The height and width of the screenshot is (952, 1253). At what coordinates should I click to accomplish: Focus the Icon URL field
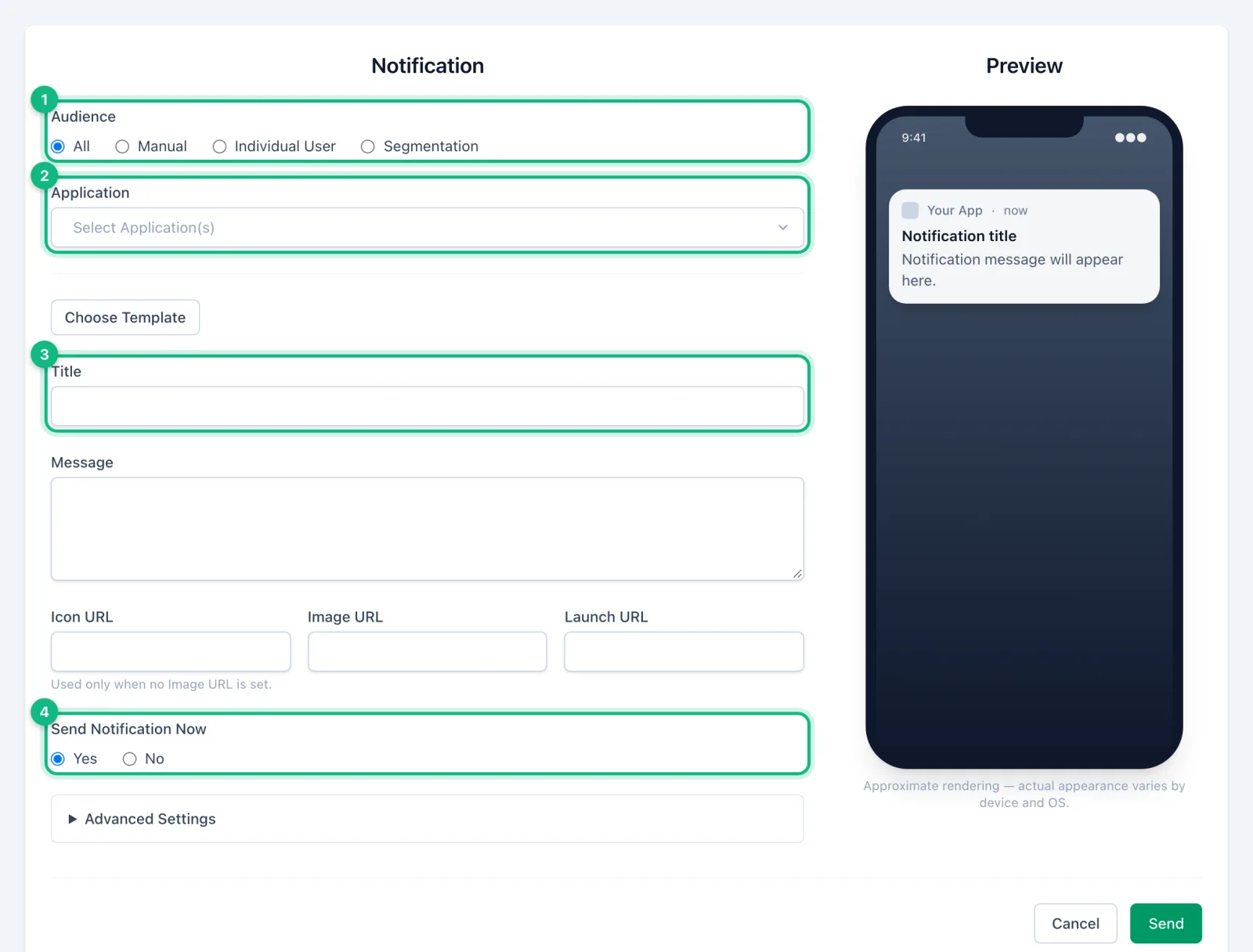(x=171, y=651)
